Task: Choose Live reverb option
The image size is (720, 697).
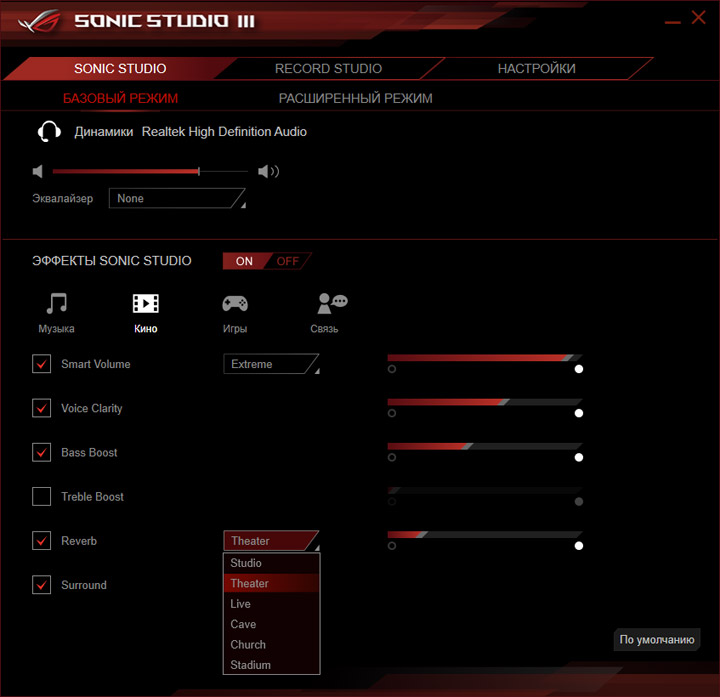Action: [271, 604]
